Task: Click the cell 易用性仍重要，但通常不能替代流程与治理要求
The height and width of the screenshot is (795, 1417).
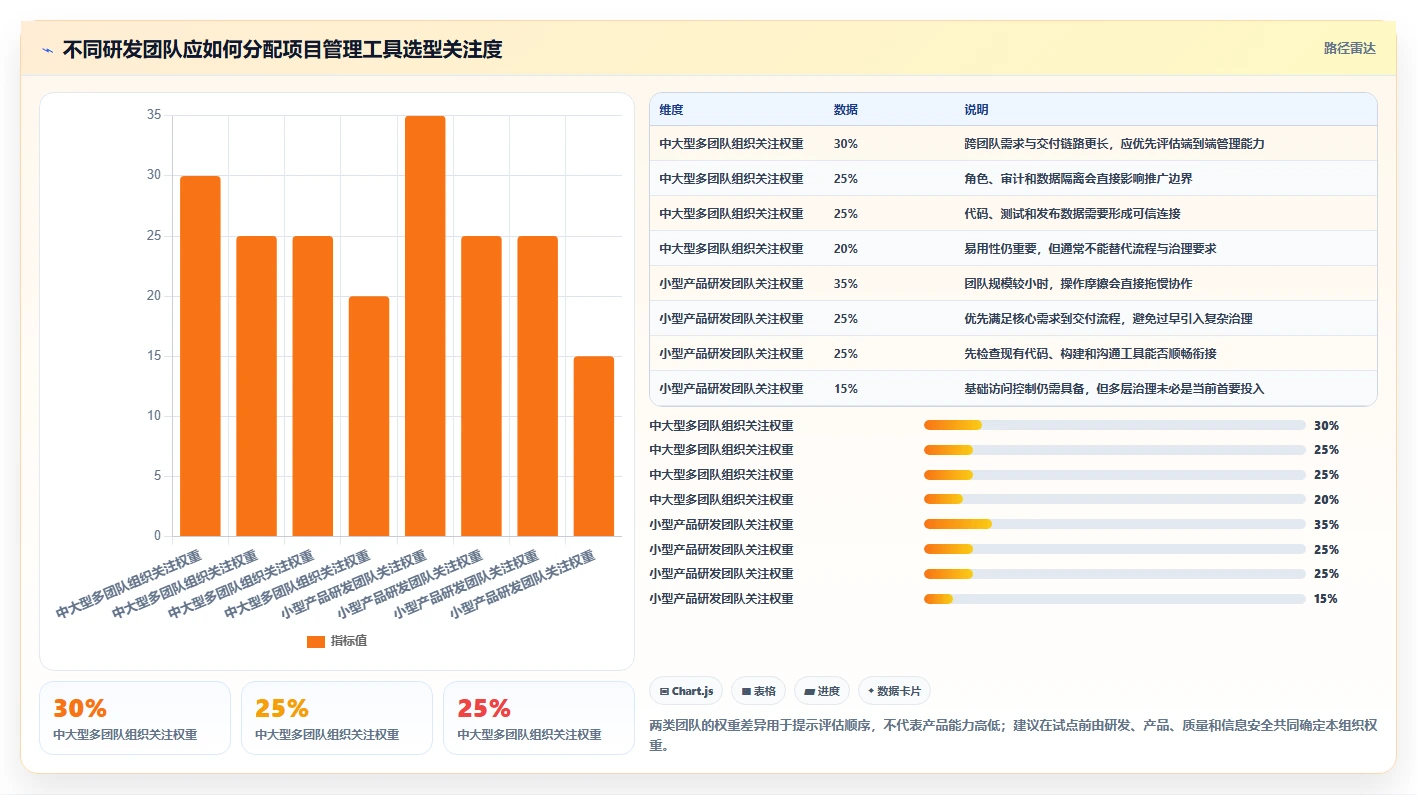Action: (1090, 249)
